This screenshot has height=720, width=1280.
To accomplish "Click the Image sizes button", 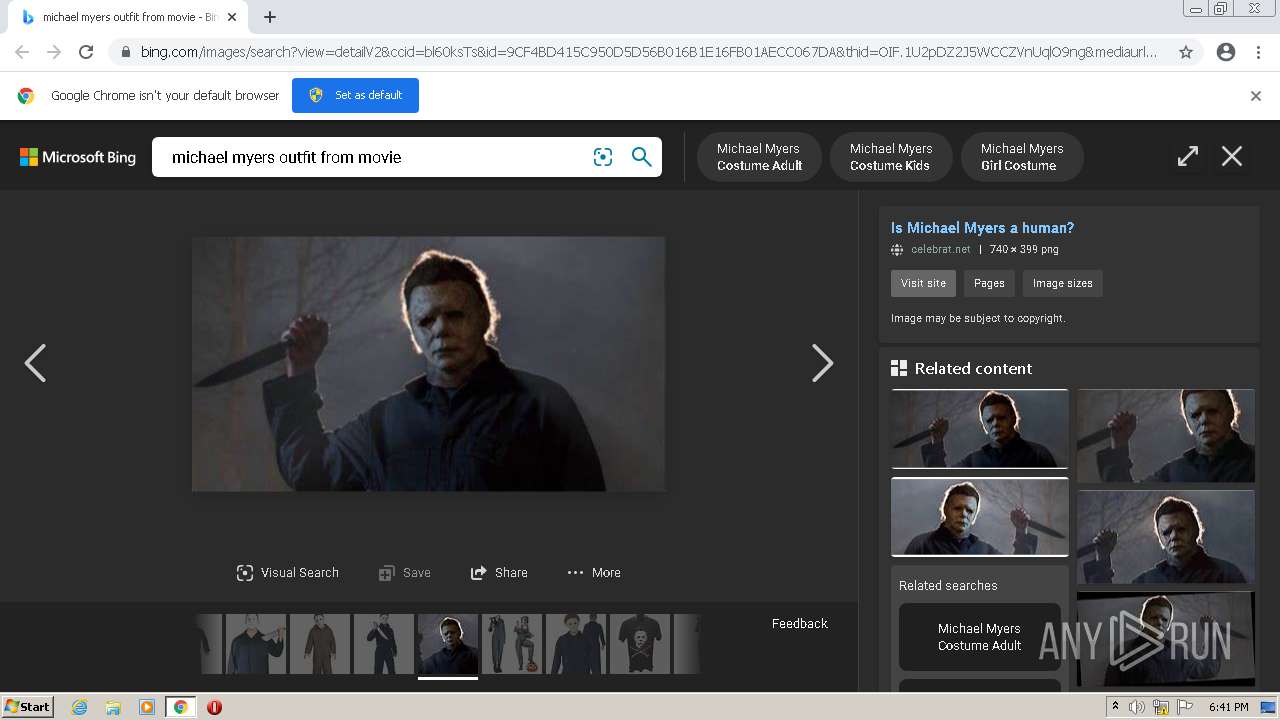I will [x=1062, y=283].
